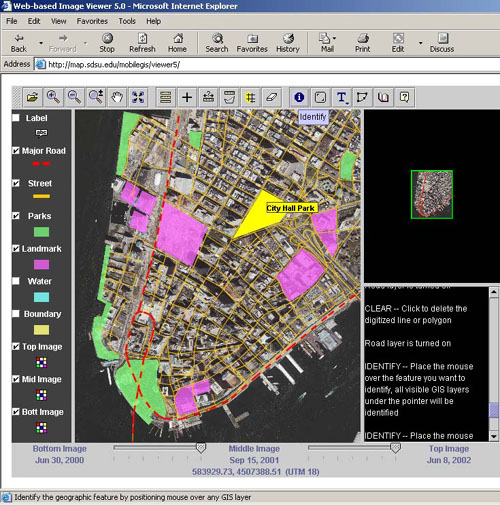
Task: Toggle the Parks layer checkbox
Action: pos(16,216)
